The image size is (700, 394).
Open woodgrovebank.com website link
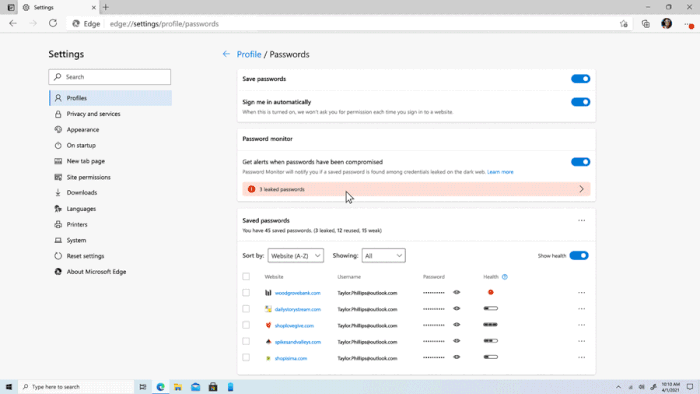pyautogui.click(x=297, y=293)
